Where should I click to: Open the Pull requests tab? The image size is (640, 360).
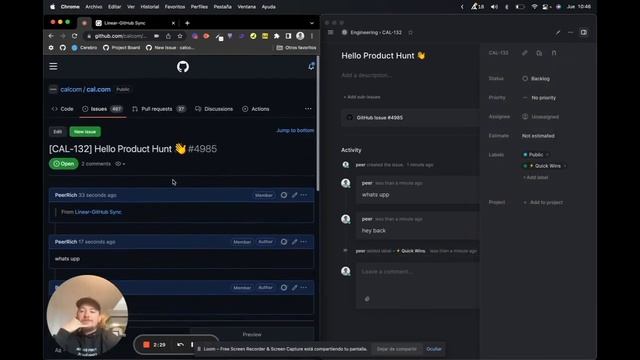click(159, 109)
